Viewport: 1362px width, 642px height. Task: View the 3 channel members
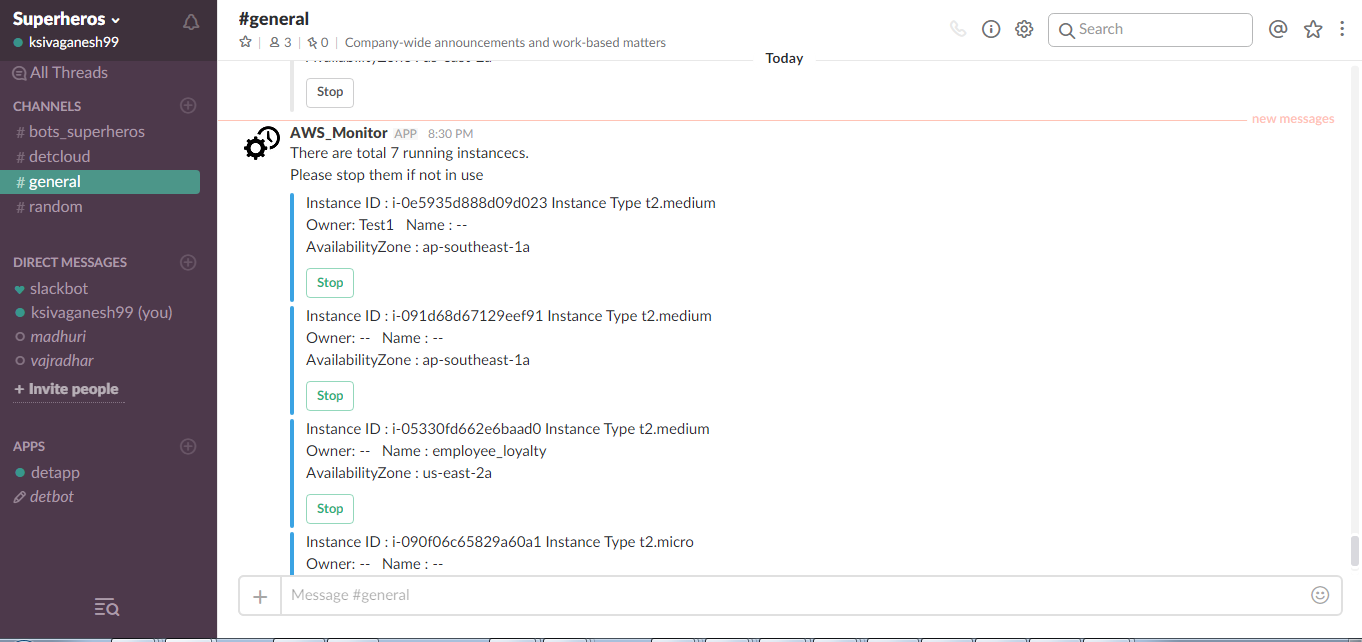click(x=281, y=43)
